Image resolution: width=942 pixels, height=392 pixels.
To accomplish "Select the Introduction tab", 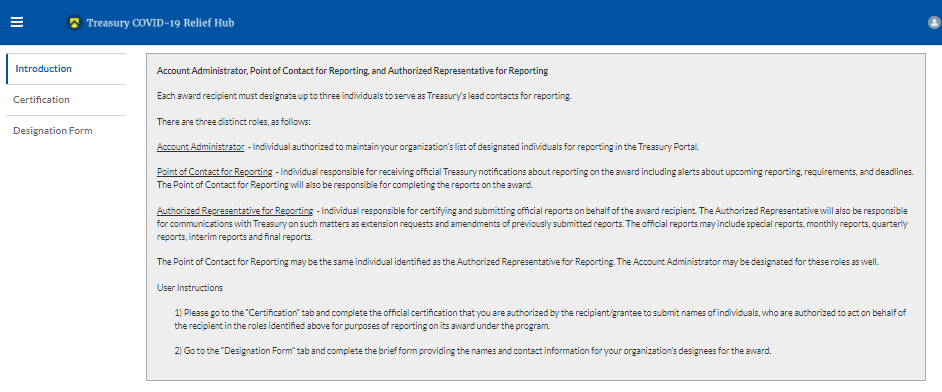I will point(66,69).
